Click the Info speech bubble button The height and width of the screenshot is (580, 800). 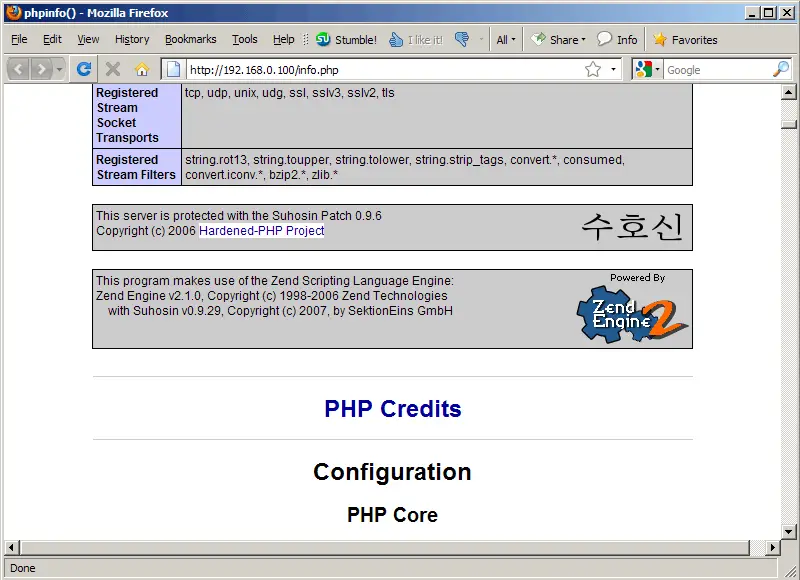(617, 39)
